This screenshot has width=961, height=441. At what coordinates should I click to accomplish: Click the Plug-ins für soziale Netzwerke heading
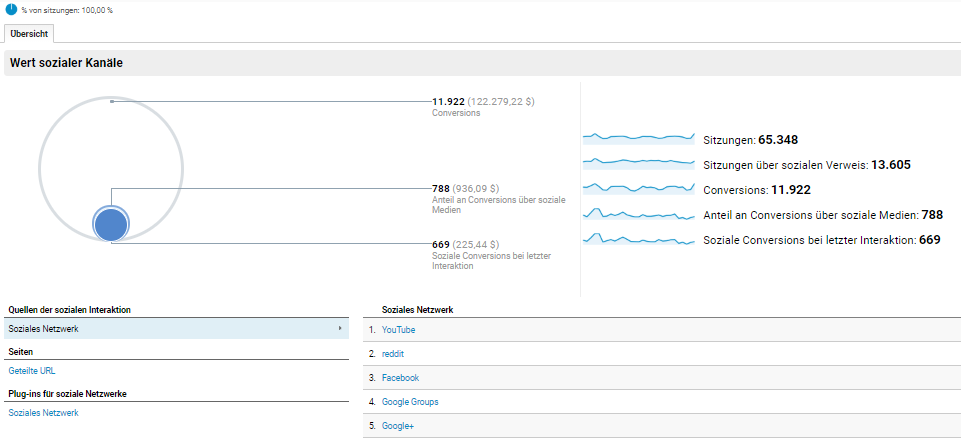(x=67, y=394)
